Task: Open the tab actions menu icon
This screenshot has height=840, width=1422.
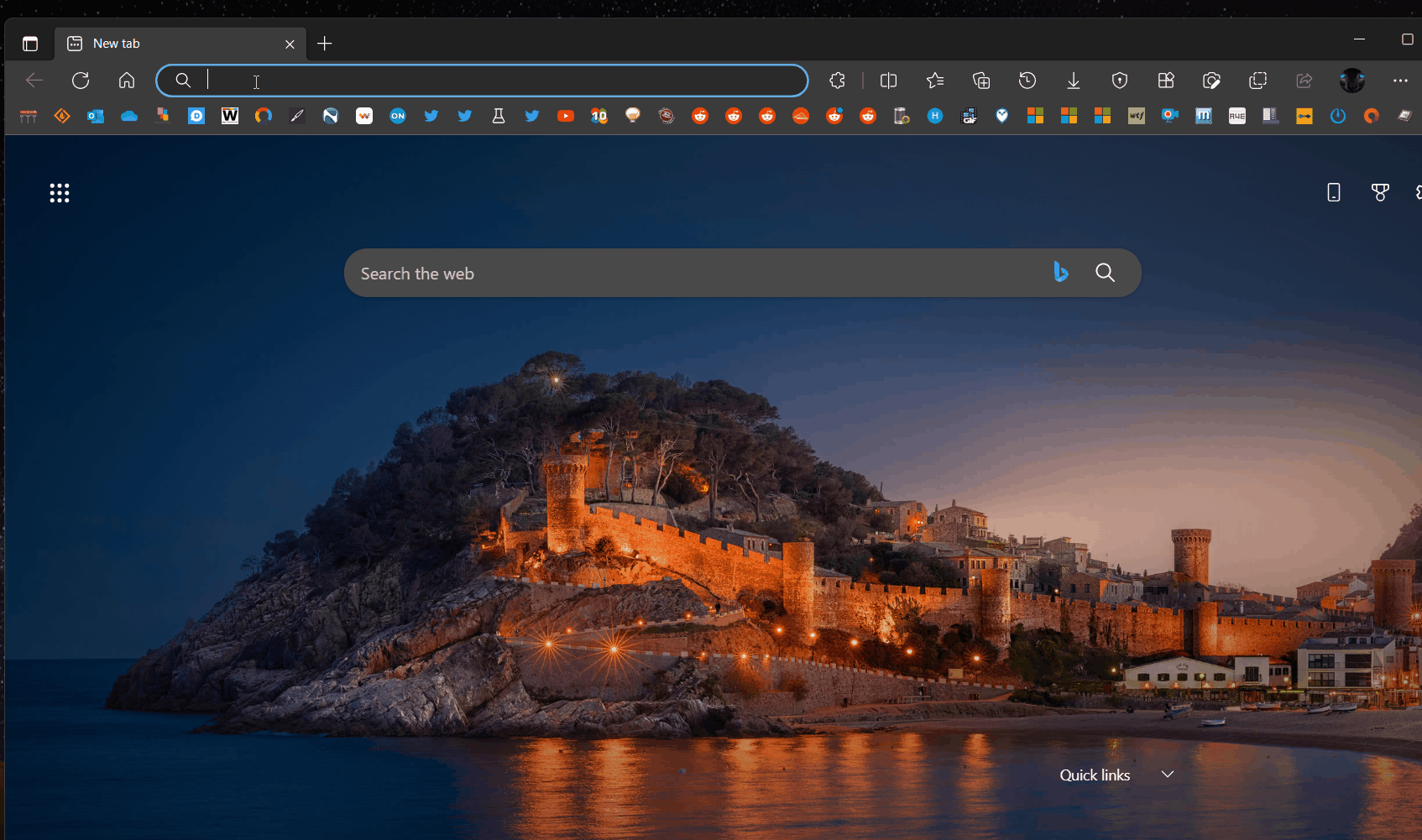Action: coord(30,44)
